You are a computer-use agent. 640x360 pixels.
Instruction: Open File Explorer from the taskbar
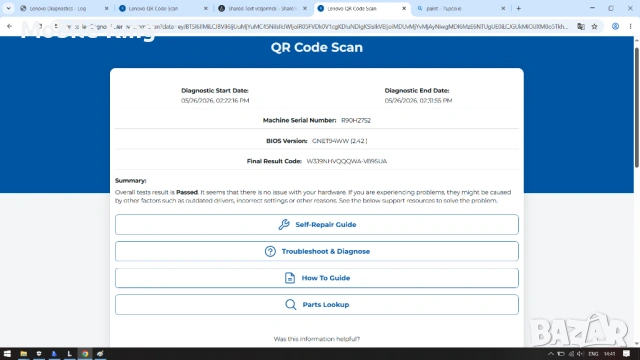(24, 354)
